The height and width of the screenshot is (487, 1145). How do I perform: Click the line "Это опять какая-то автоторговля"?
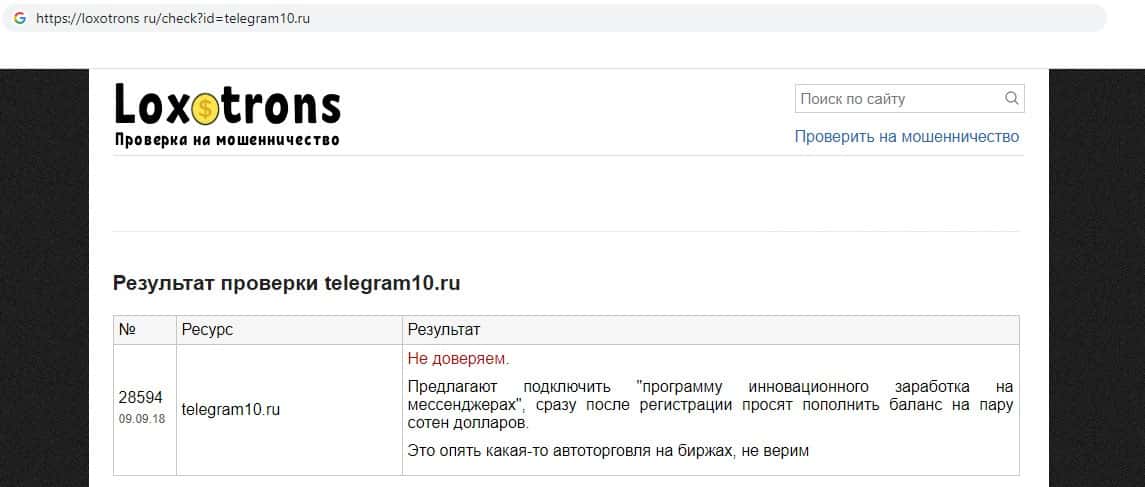608,451
